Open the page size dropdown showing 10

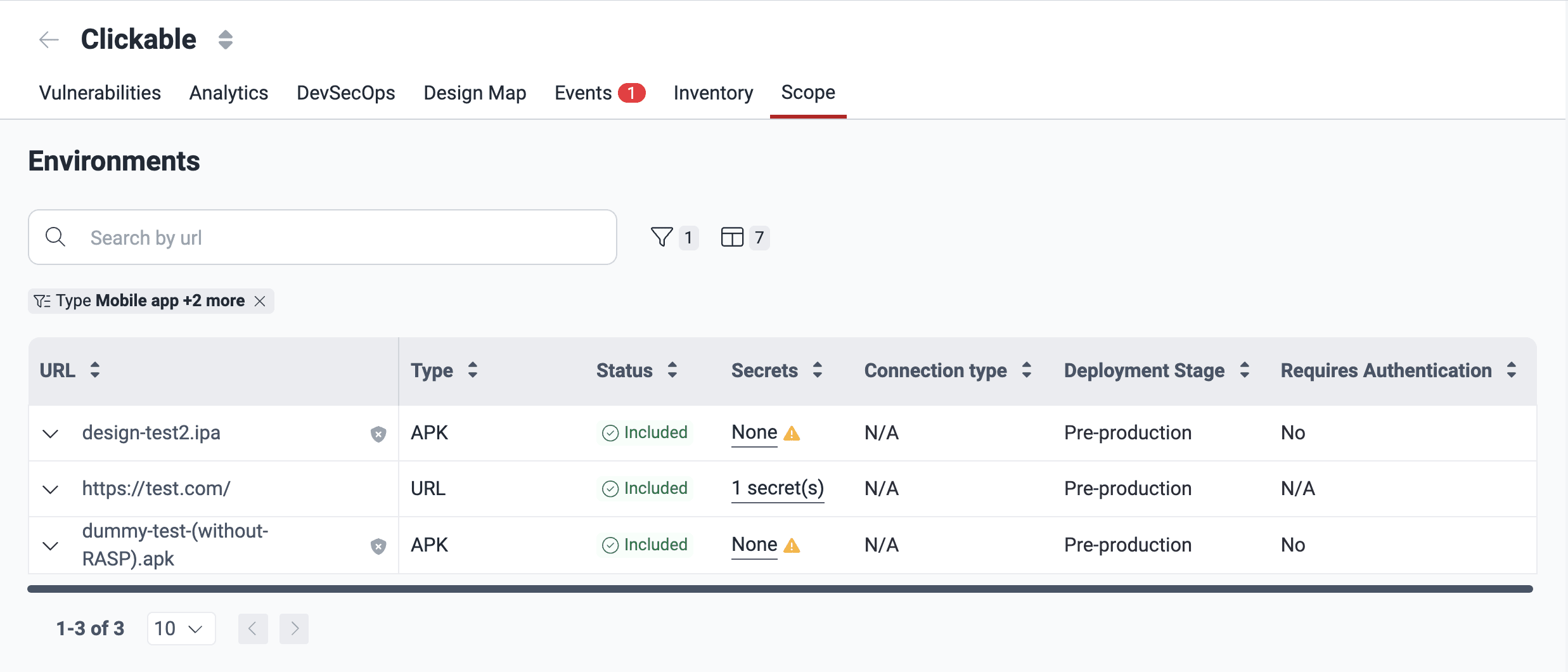pyautogui.click(x=181, y=628)
